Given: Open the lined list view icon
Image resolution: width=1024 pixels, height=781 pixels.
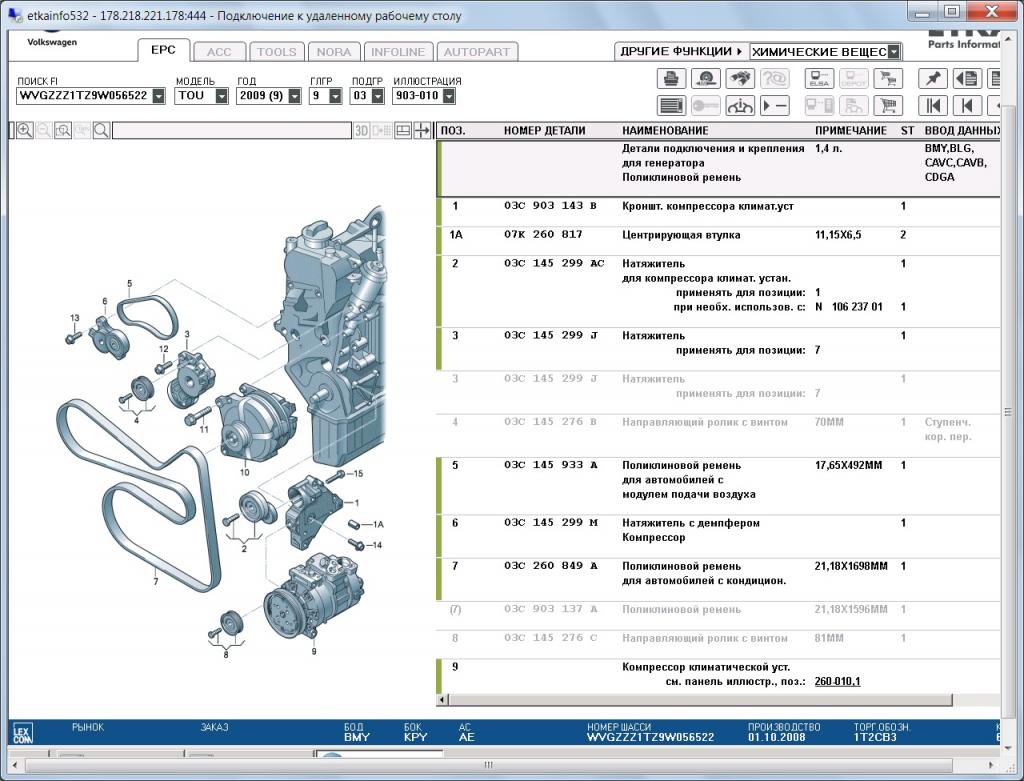Looking at the screenshot, I should [x=671, y=105].
